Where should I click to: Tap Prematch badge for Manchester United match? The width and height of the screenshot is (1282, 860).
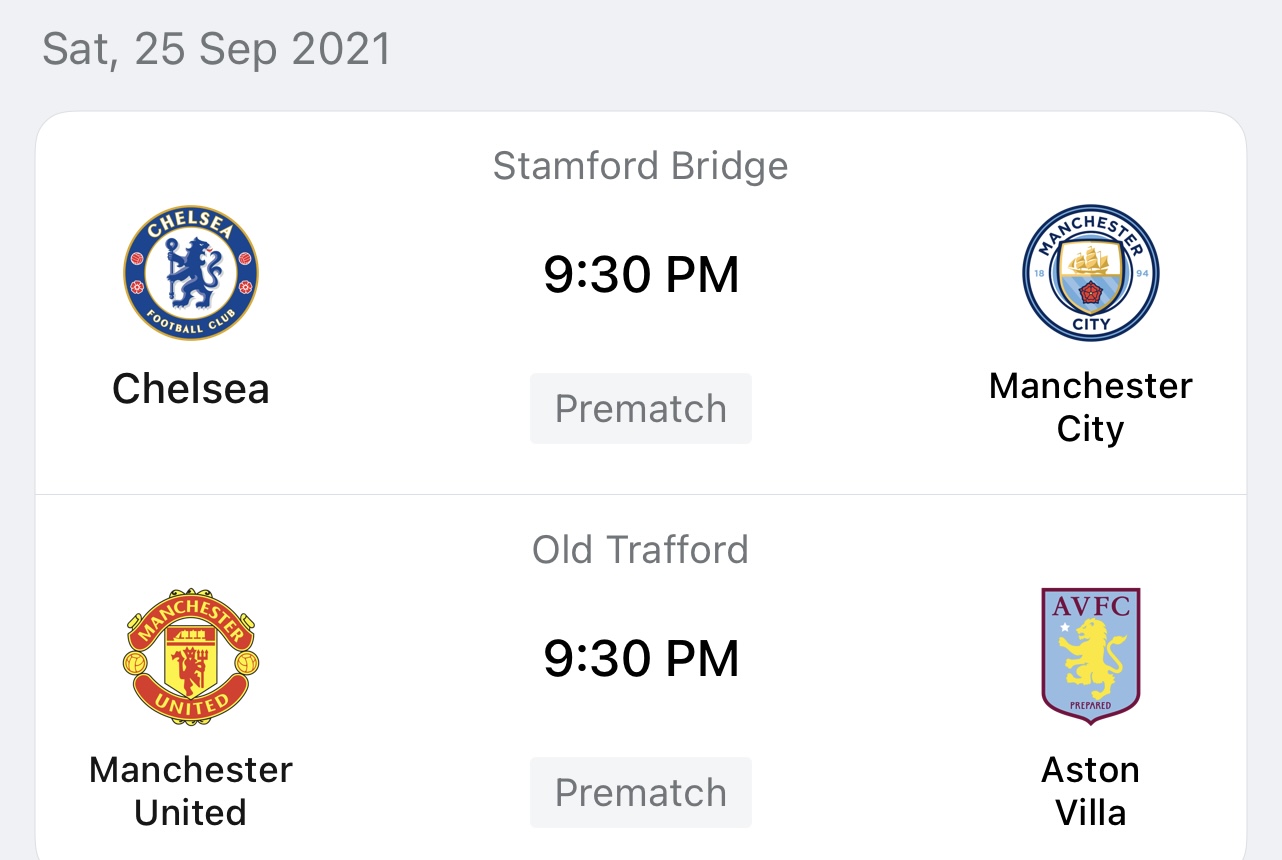click(x=640, y=793)
